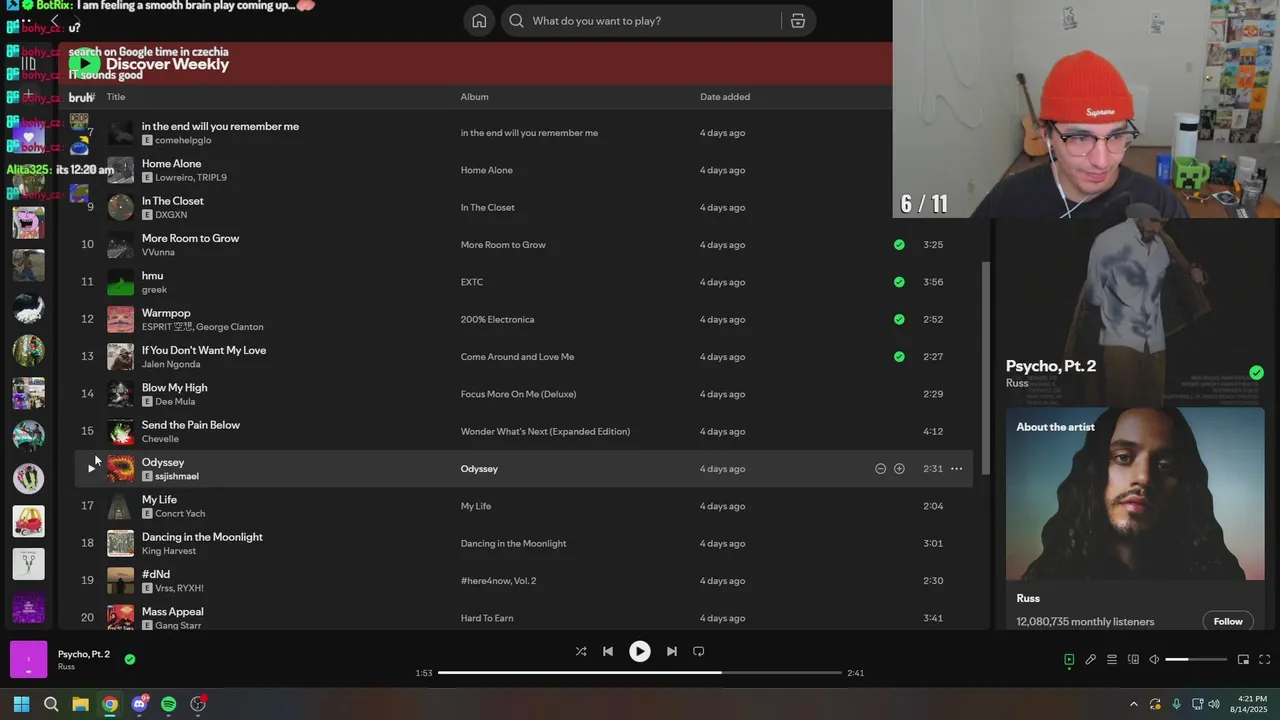Sort by Title column header
Screen dimensions: 1280x720
tap(116, 97)
